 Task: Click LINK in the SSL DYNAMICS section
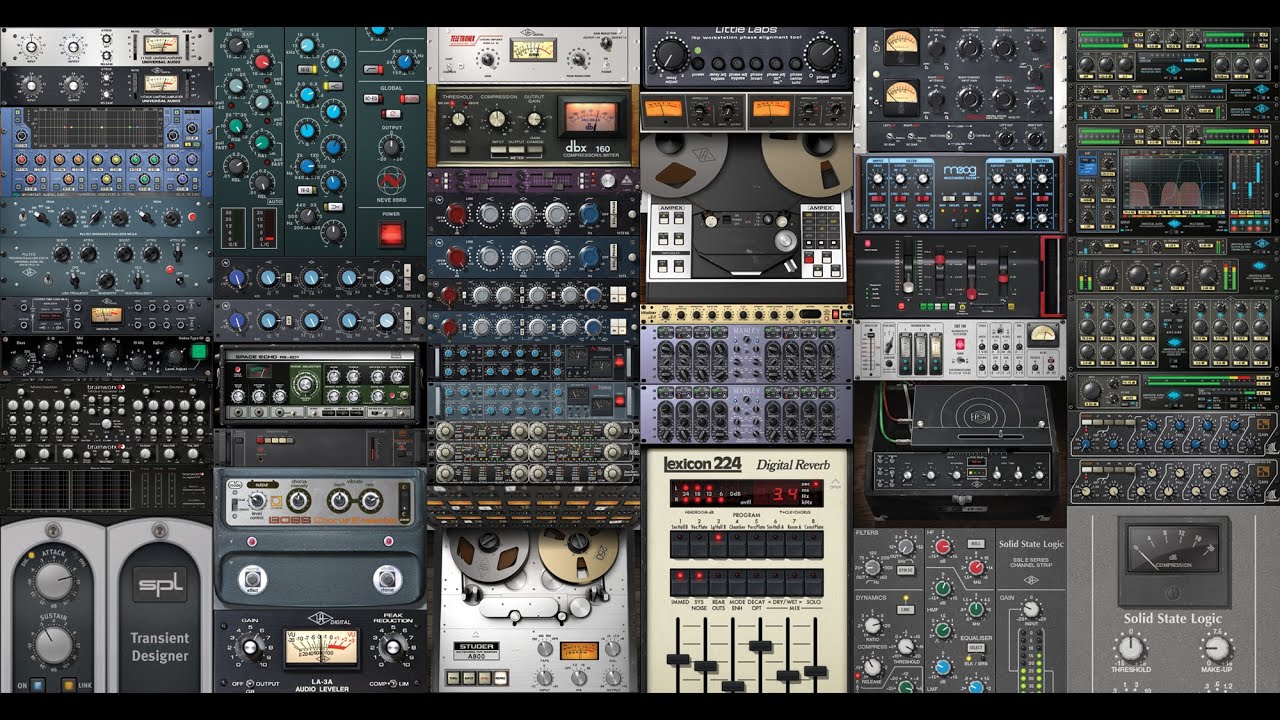pos(905,609)
